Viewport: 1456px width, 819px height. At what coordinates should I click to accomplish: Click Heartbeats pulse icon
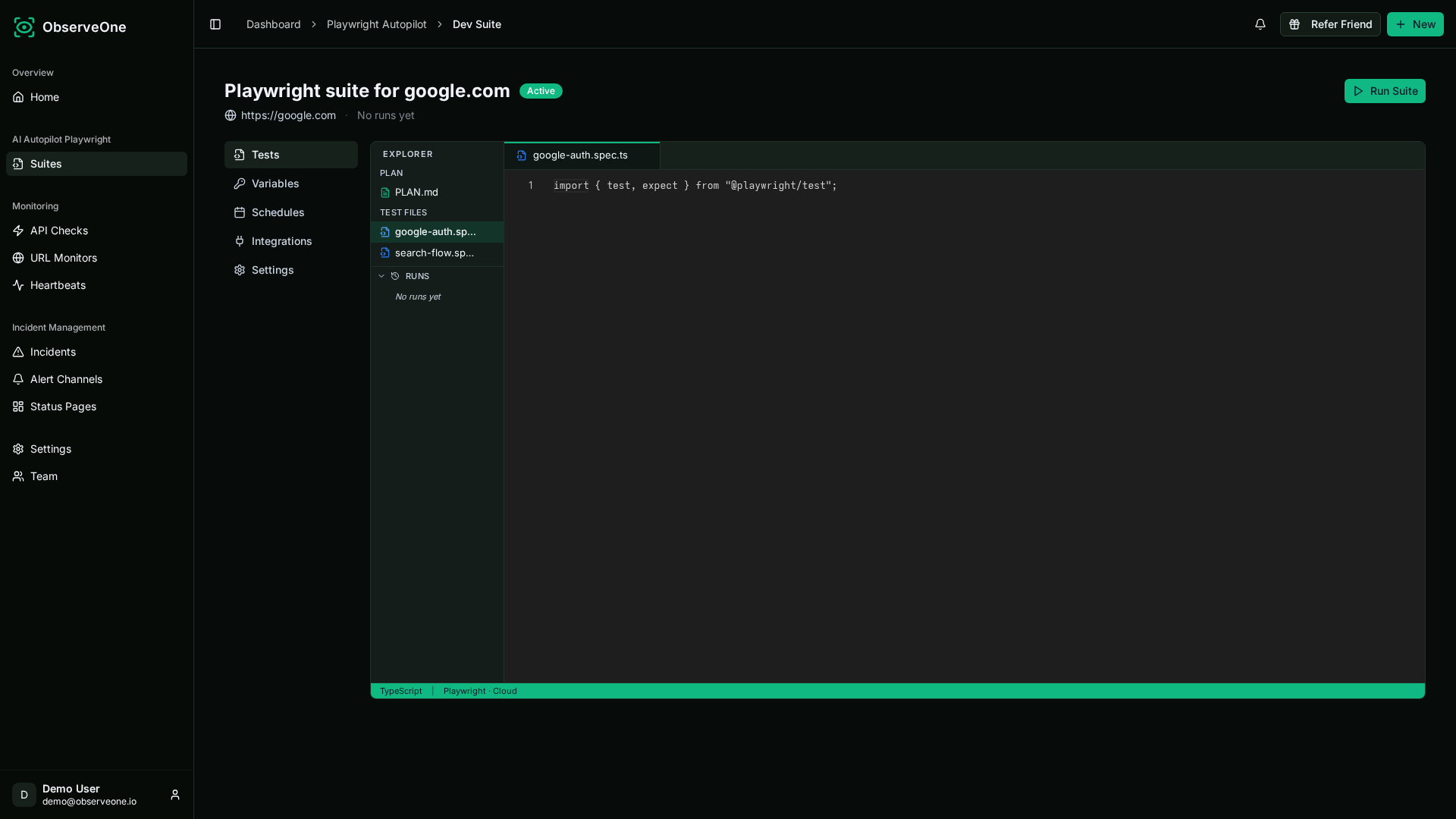[x=18, y=285]
